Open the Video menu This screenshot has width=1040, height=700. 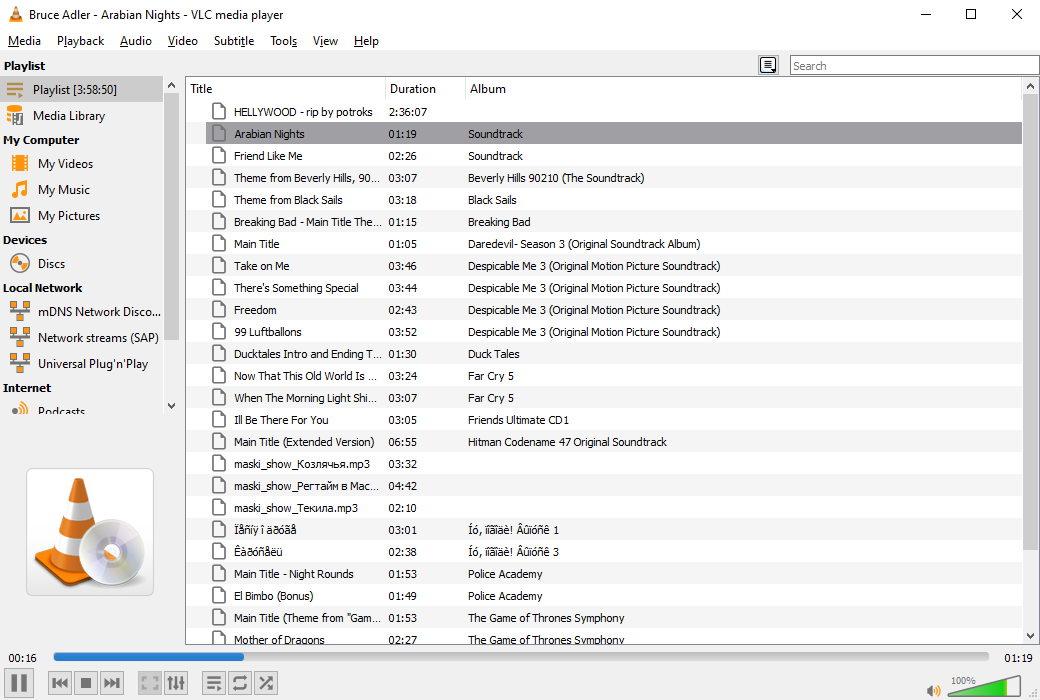(x=182, y=40)
